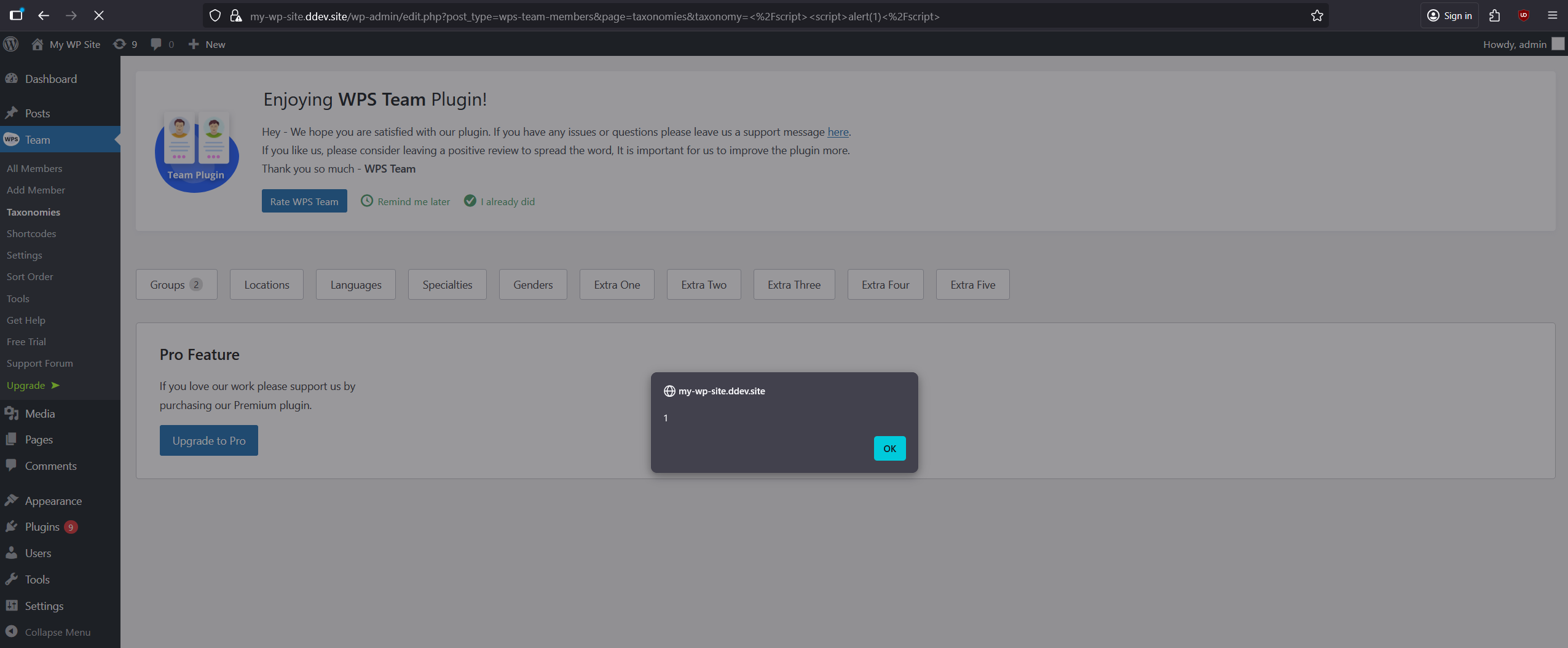Bookmark the page with the star icon
The height and width of the screenshot is (648, 1568).
click(x=1317, y=15)
